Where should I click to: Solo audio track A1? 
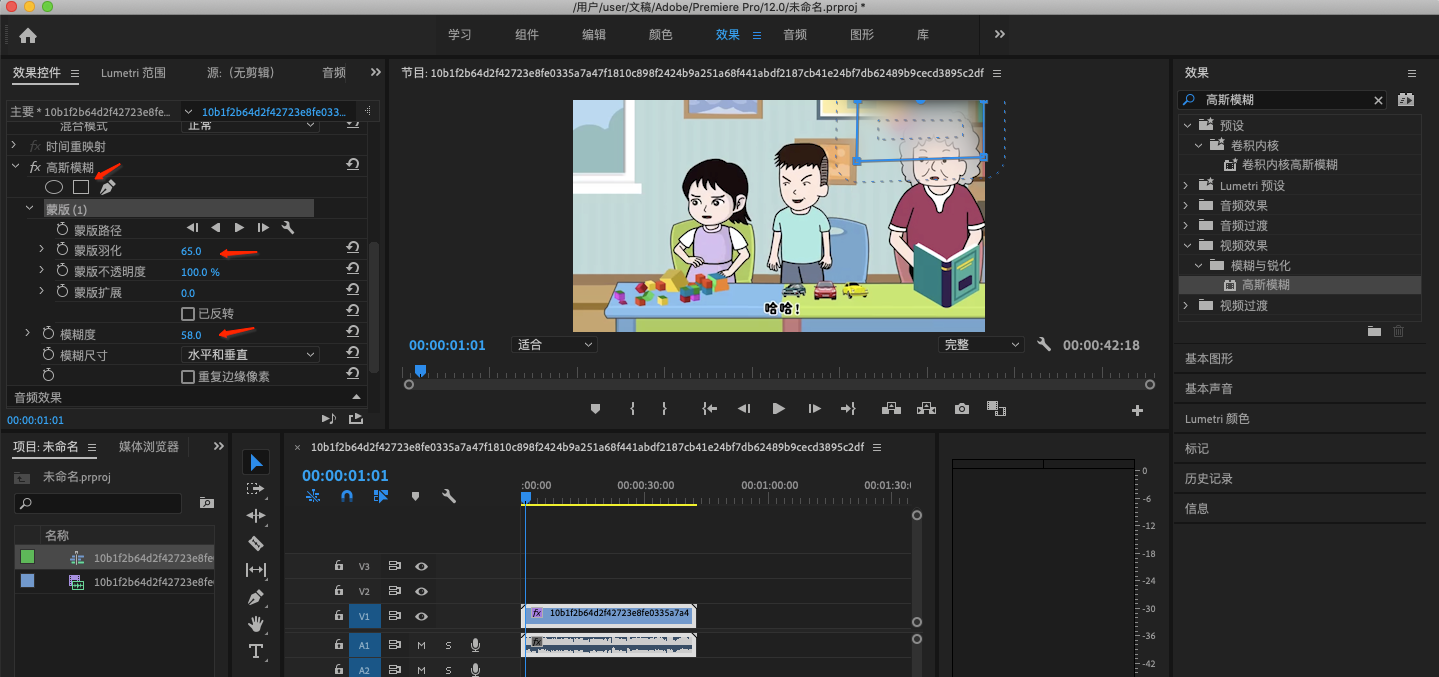(448, 645)
